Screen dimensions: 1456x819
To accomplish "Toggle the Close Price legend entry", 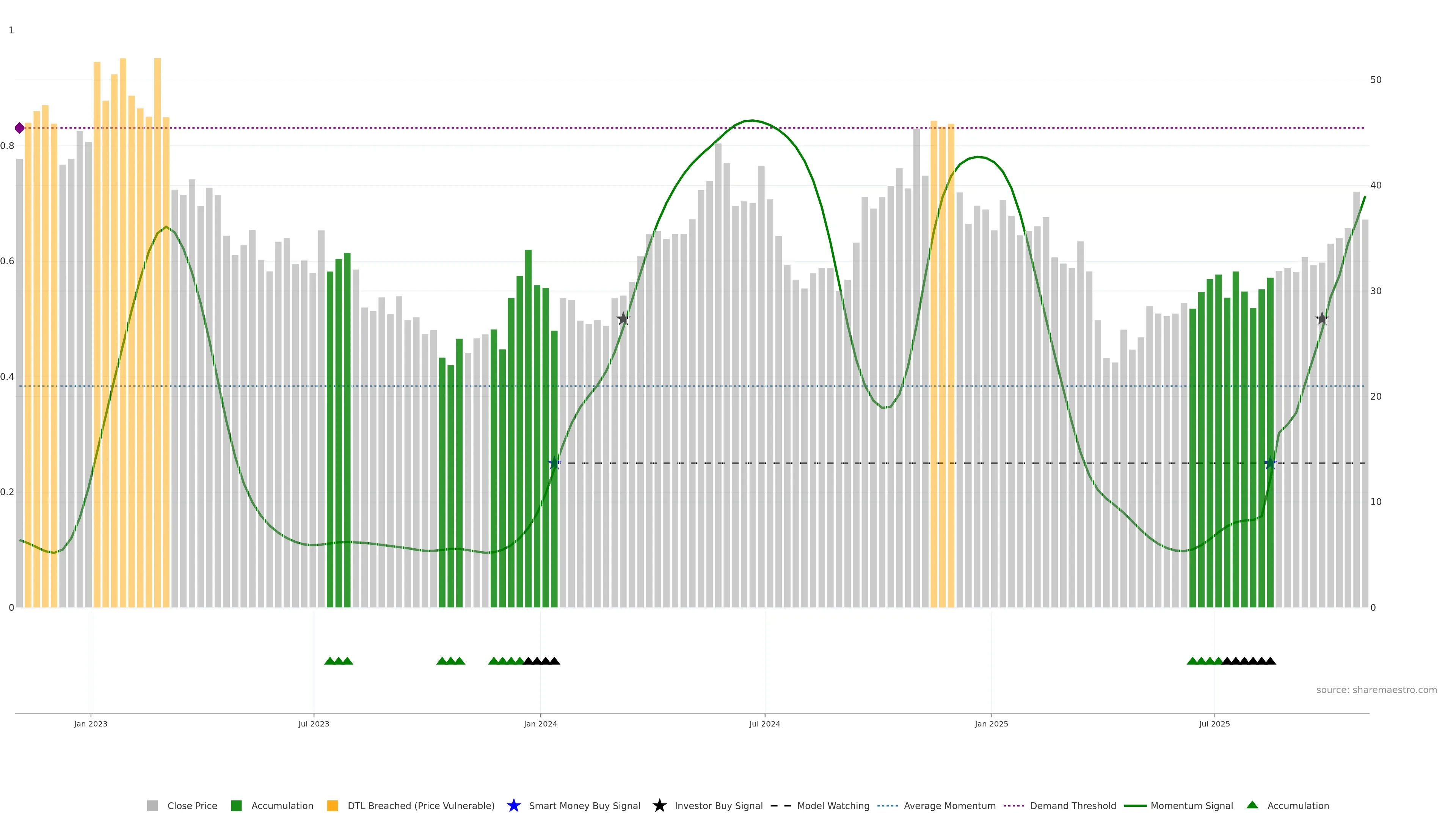I will tap(191, 806).
